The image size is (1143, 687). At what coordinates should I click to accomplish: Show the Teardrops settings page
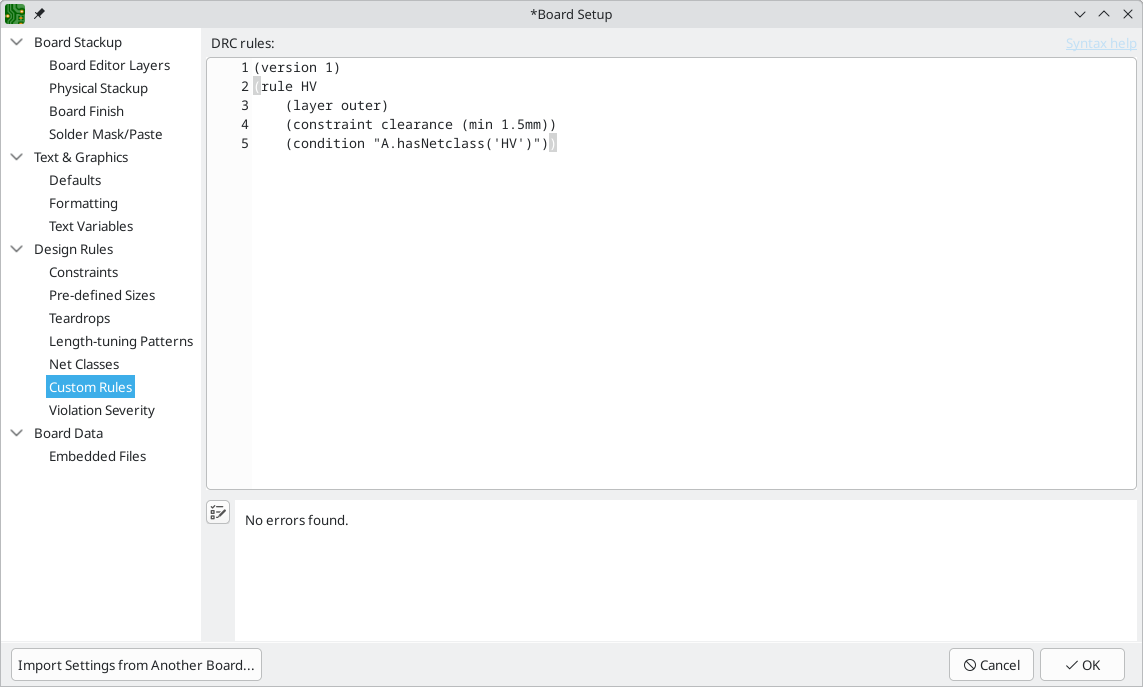(x=79, y=318)
